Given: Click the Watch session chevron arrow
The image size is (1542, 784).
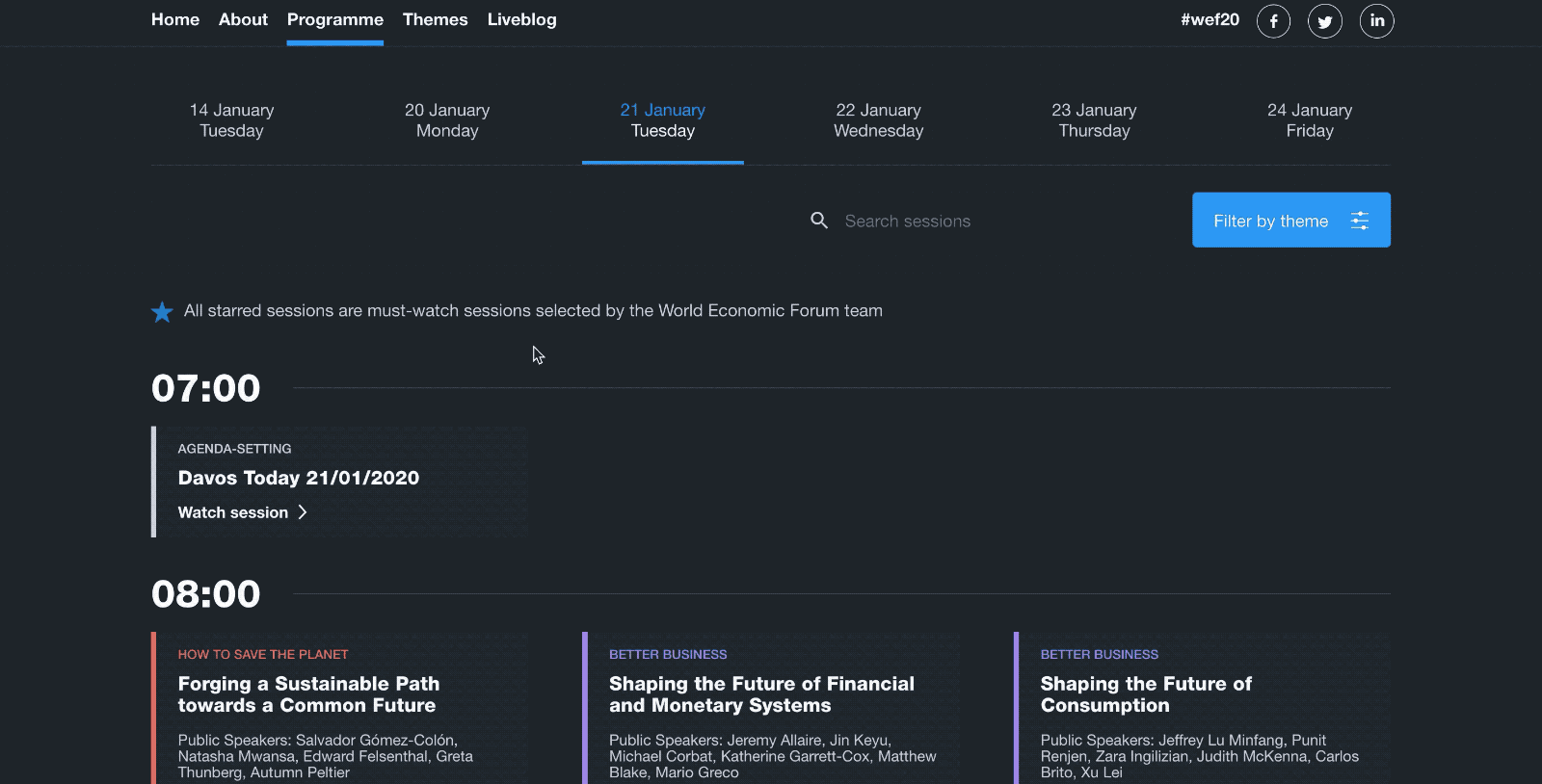Looking at the screenshot, I should 303,512.
